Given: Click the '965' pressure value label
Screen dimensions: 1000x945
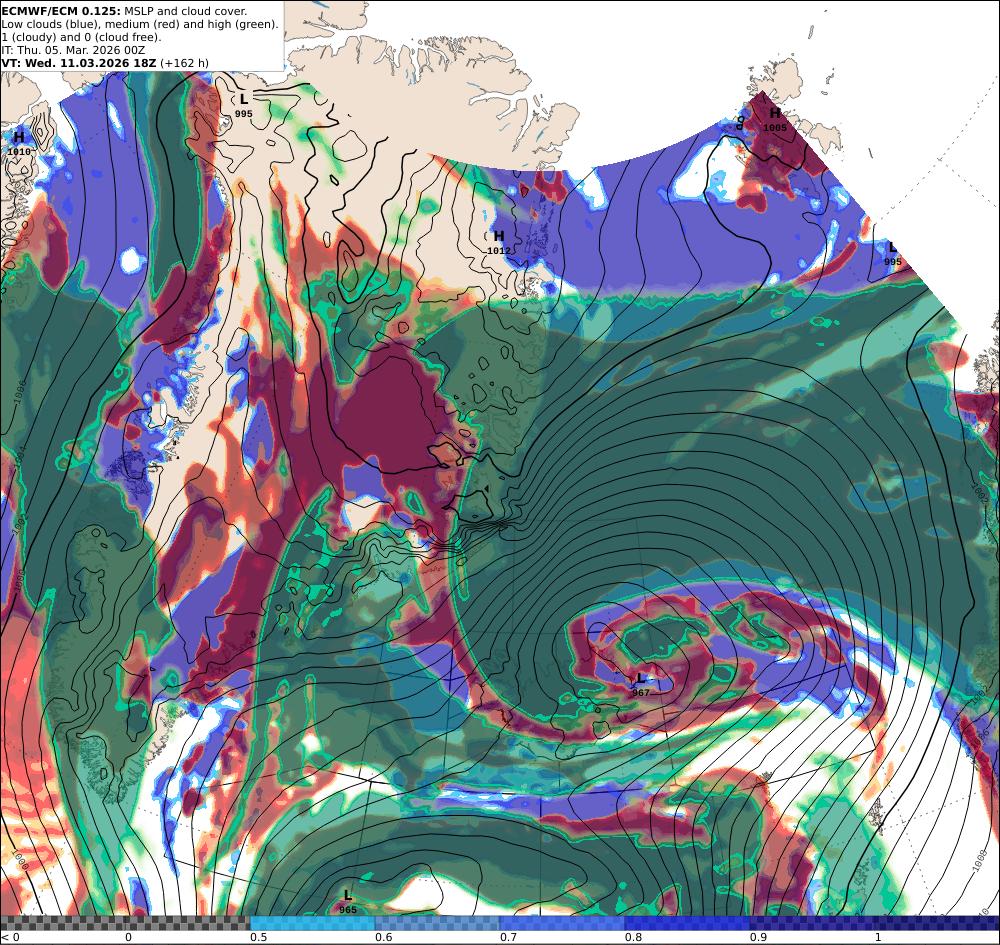Looking at the screenshot, I should (x=348, y=910).
